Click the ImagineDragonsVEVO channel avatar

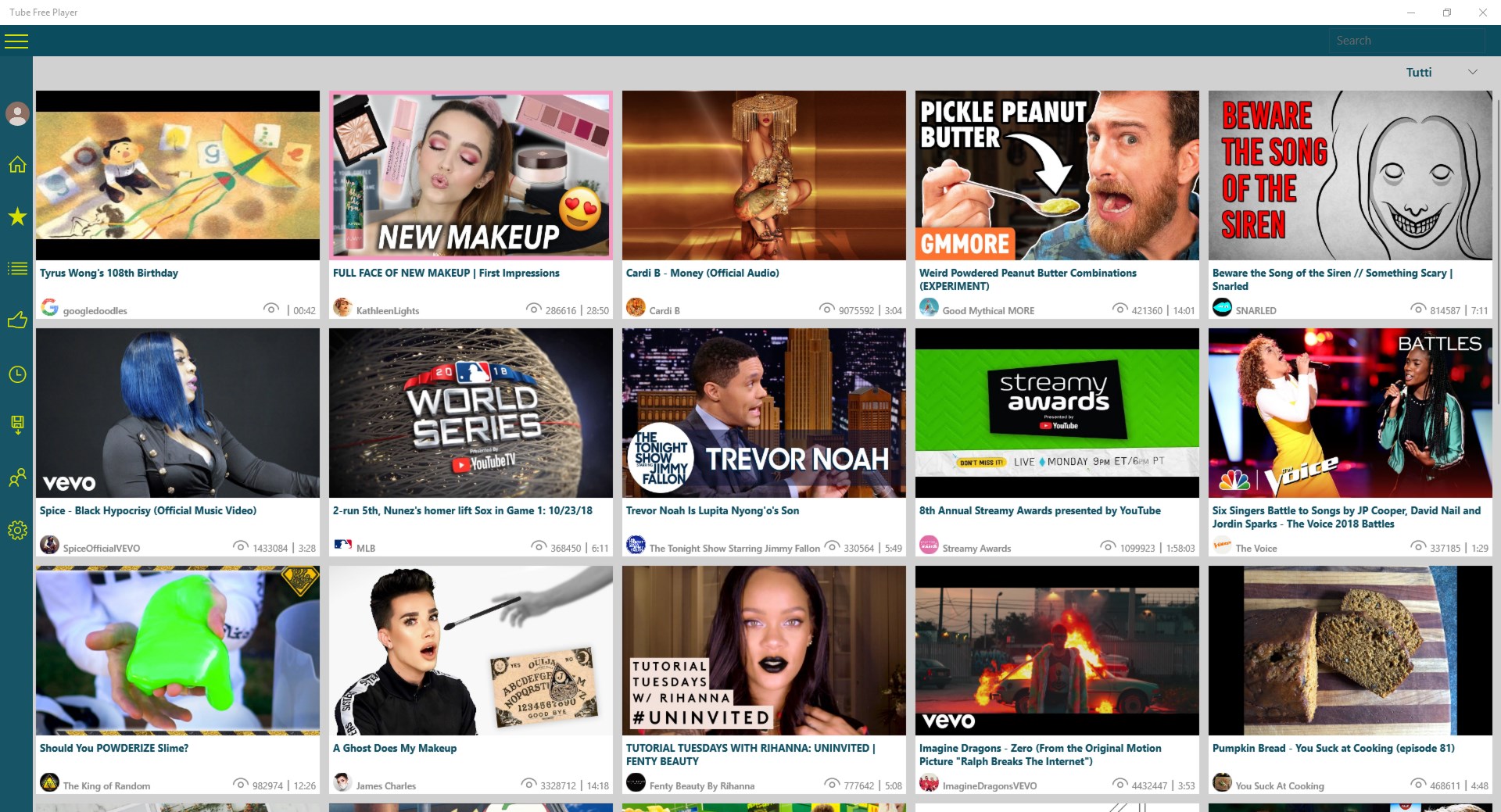(929, 782)
